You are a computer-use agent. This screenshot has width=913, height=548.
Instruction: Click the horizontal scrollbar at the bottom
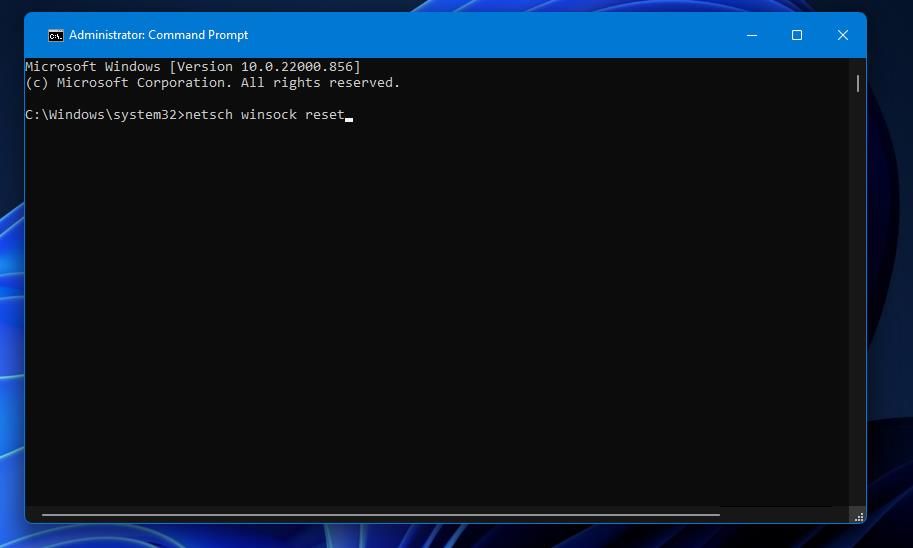[381, 515]
